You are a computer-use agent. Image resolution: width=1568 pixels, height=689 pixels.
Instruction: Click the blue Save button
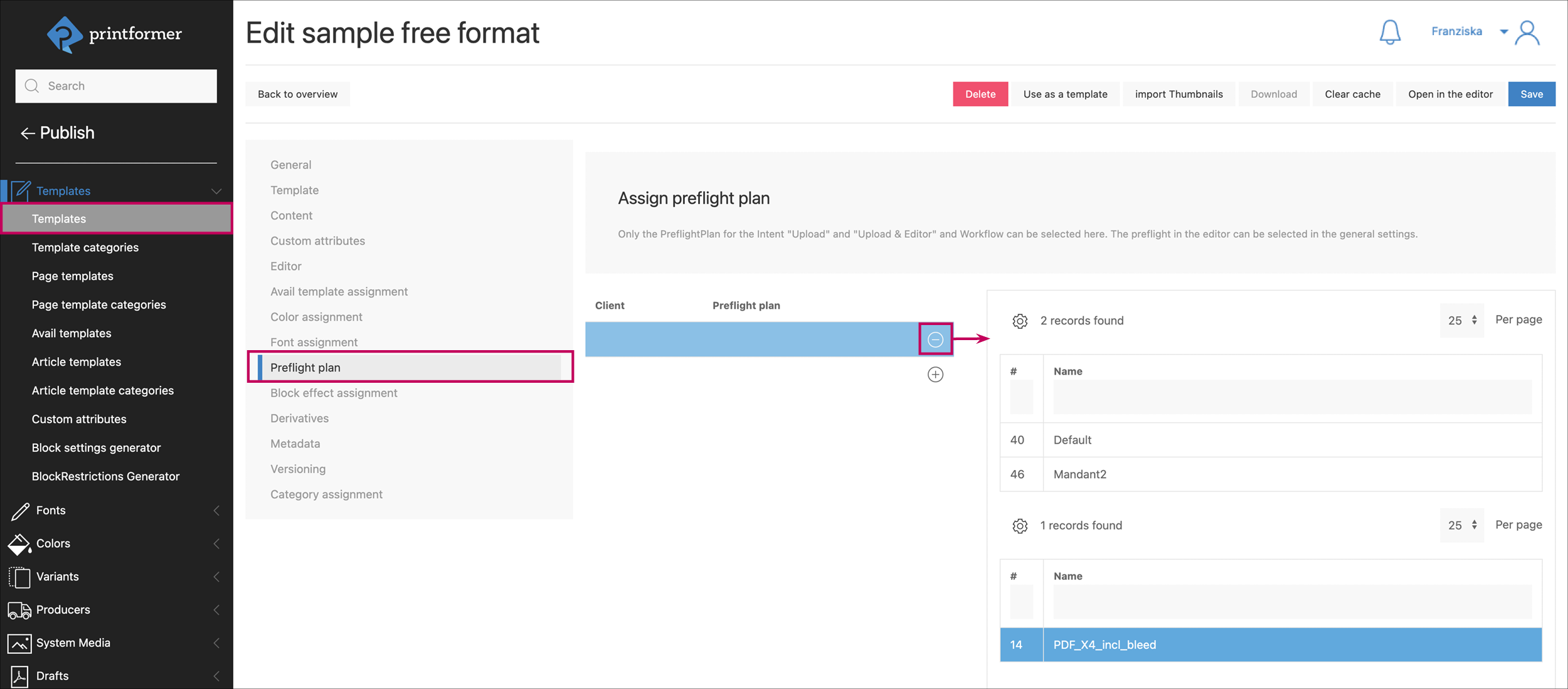point(1531,94)
